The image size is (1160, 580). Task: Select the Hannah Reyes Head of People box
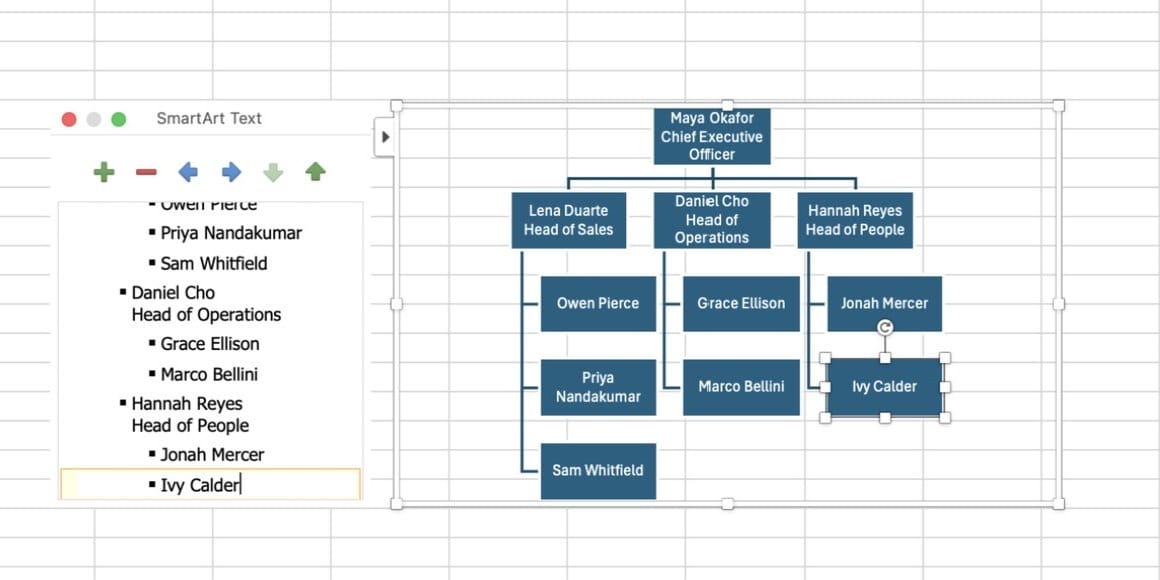pos(855,220)
